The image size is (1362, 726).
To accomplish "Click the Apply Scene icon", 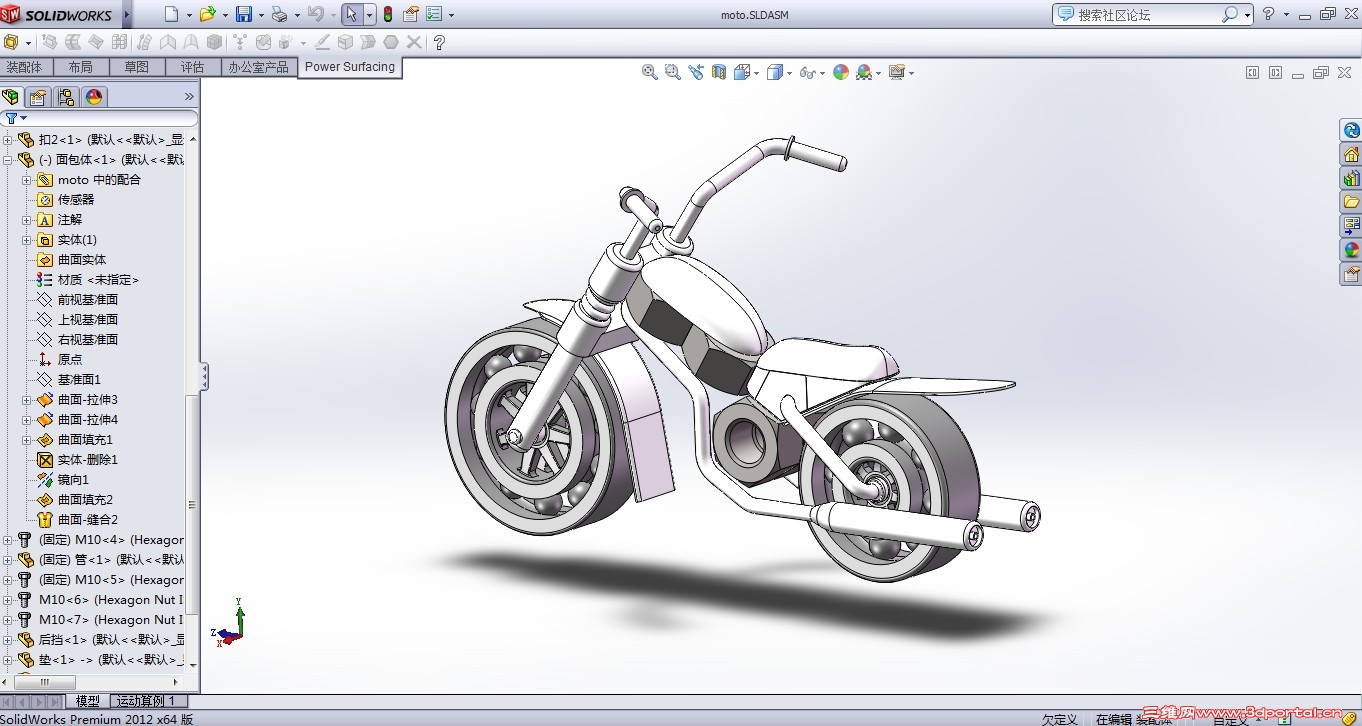I will coord(864,72).
